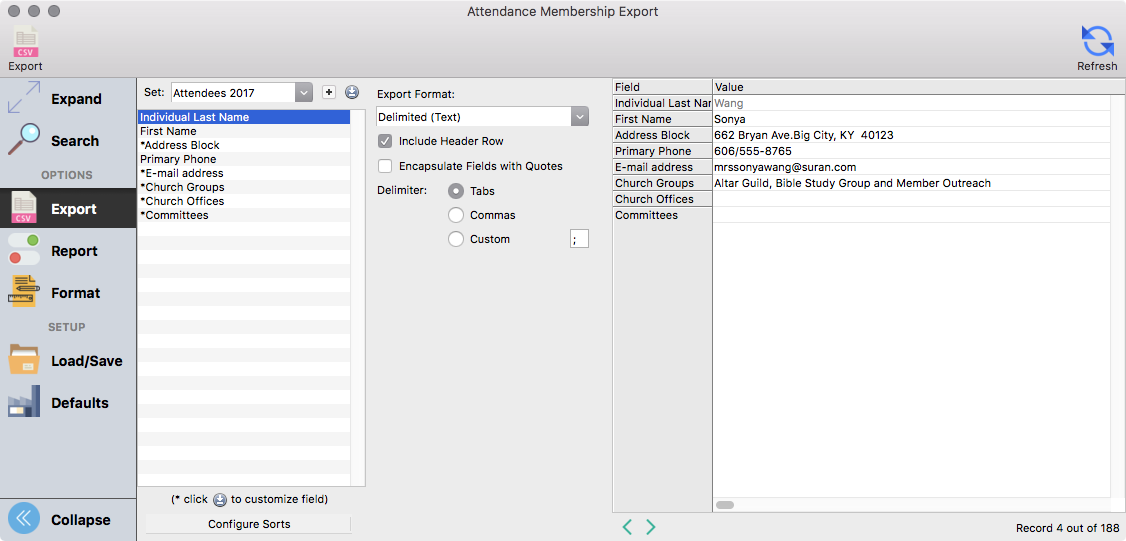
Task: Expand the Export Format dropdown
Action: click(x=482, y=117)
